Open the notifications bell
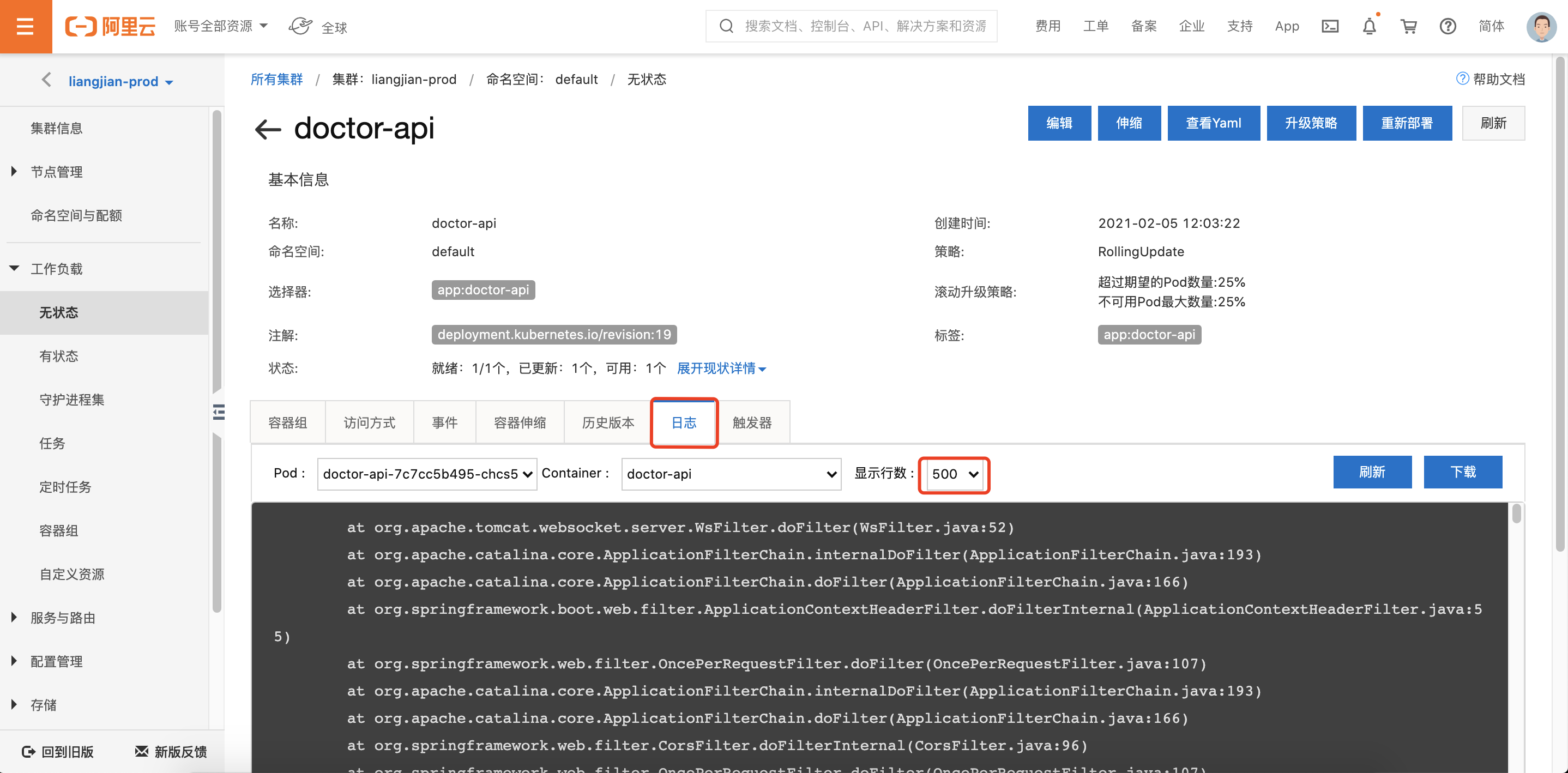Screen dimensions: 1568x773 point(1369,26)
